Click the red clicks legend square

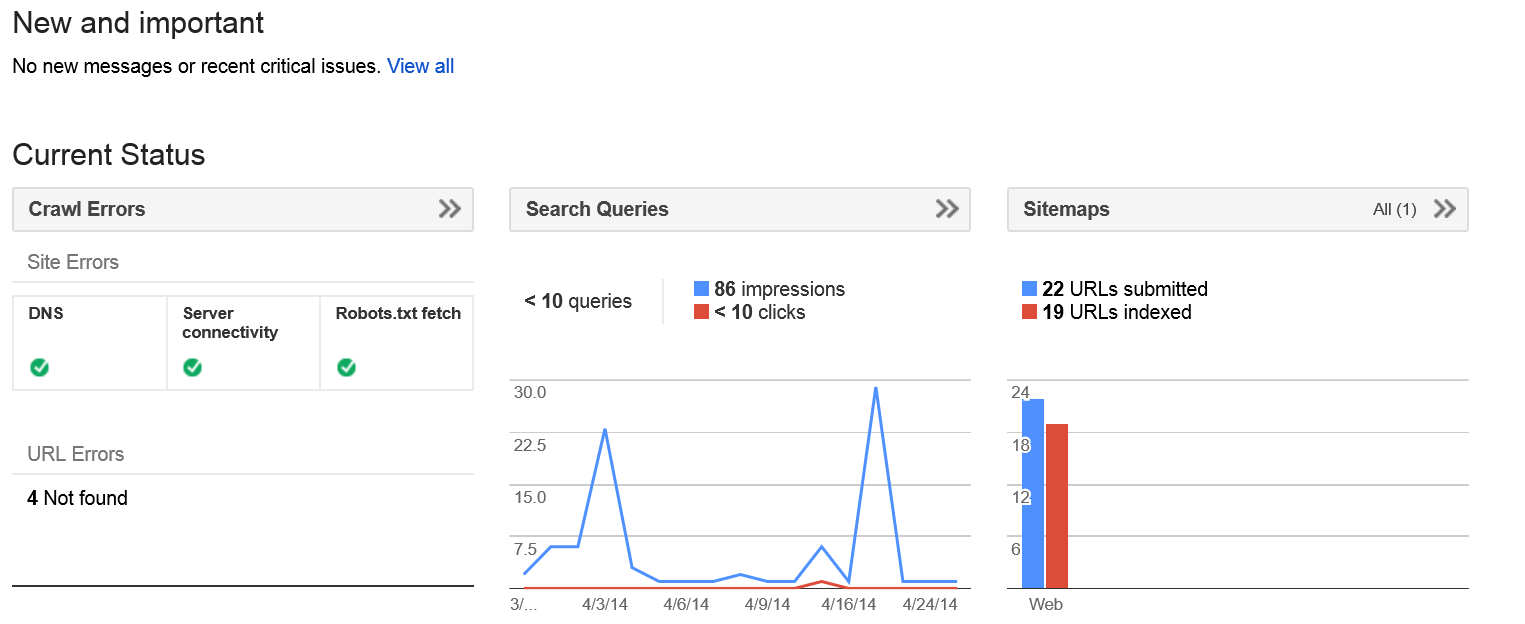coord(701,312)
